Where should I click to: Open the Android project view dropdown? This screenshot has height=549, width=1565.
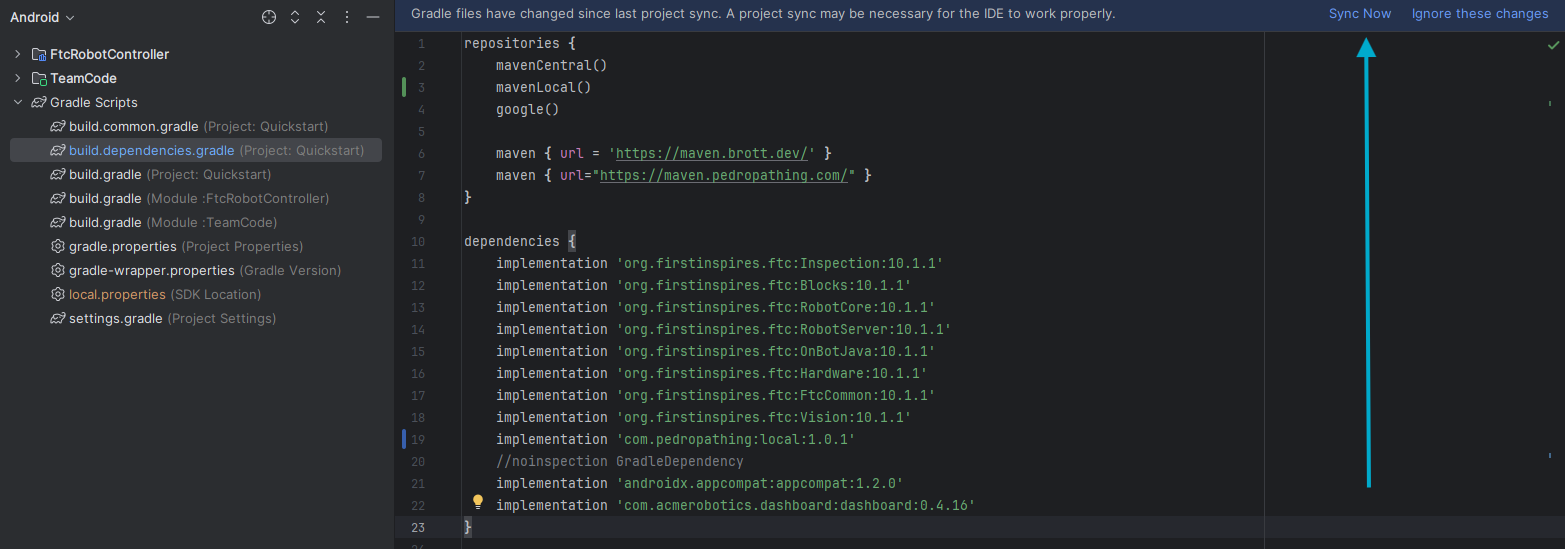coord(43,17)
